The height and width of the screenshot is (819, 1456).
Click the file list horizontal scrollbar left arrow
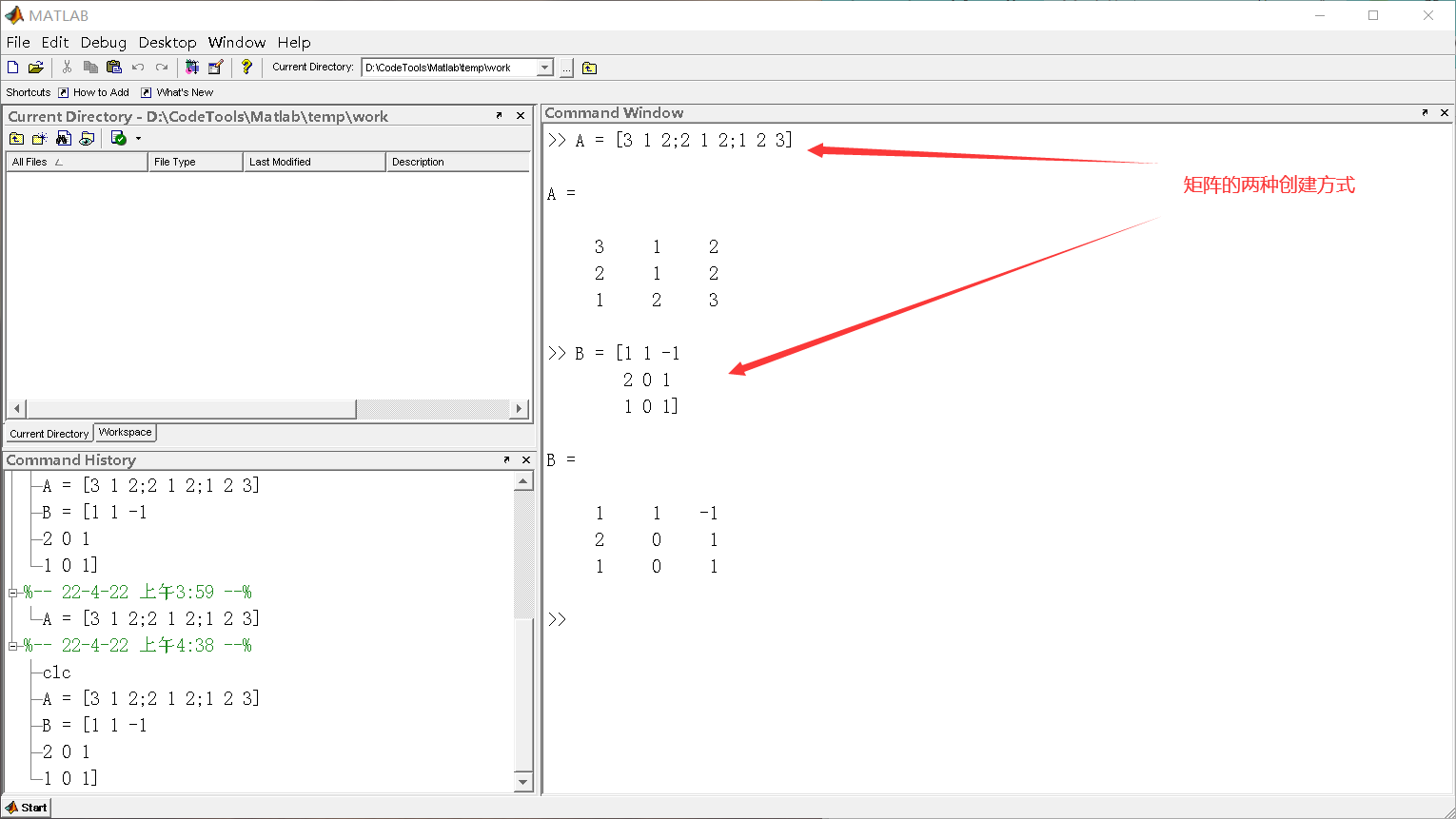click(17, 409)
